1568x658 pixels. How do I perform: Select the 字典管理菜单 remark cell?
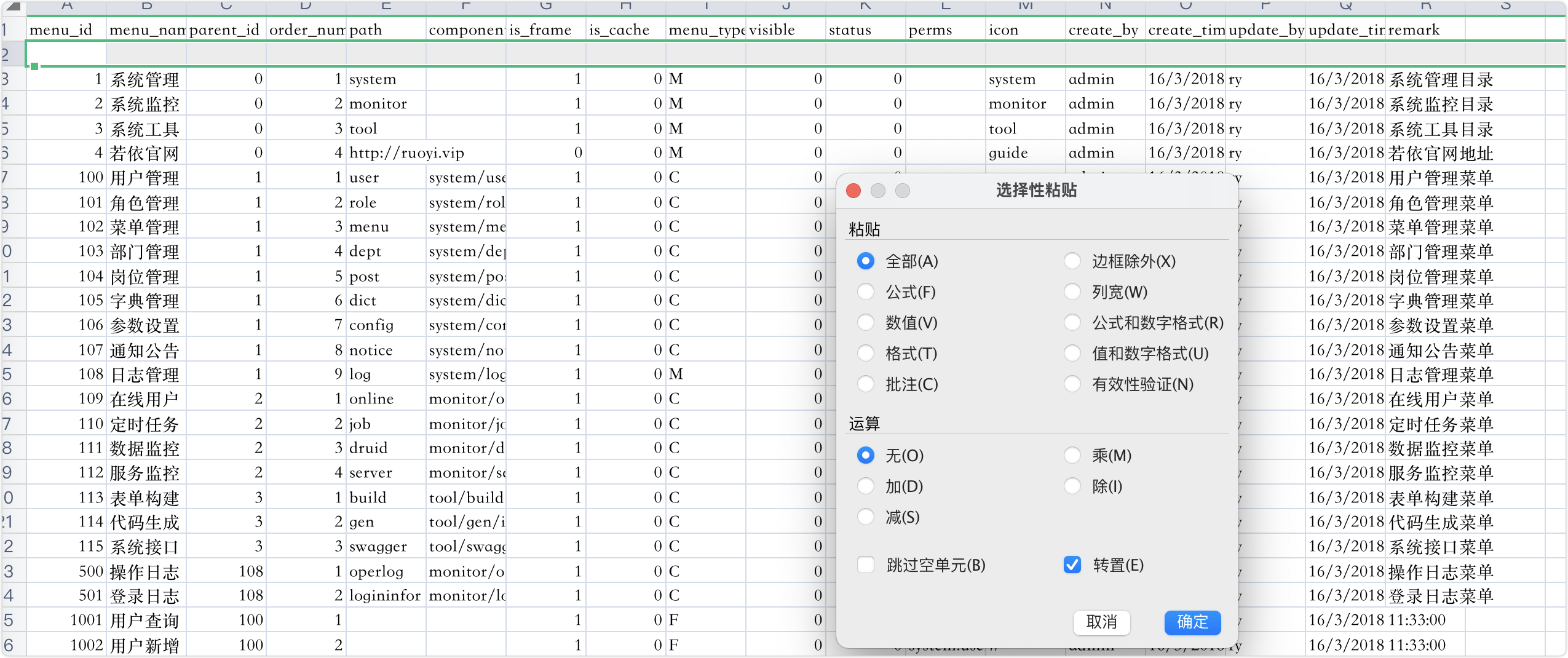[x=1441, y=300]
